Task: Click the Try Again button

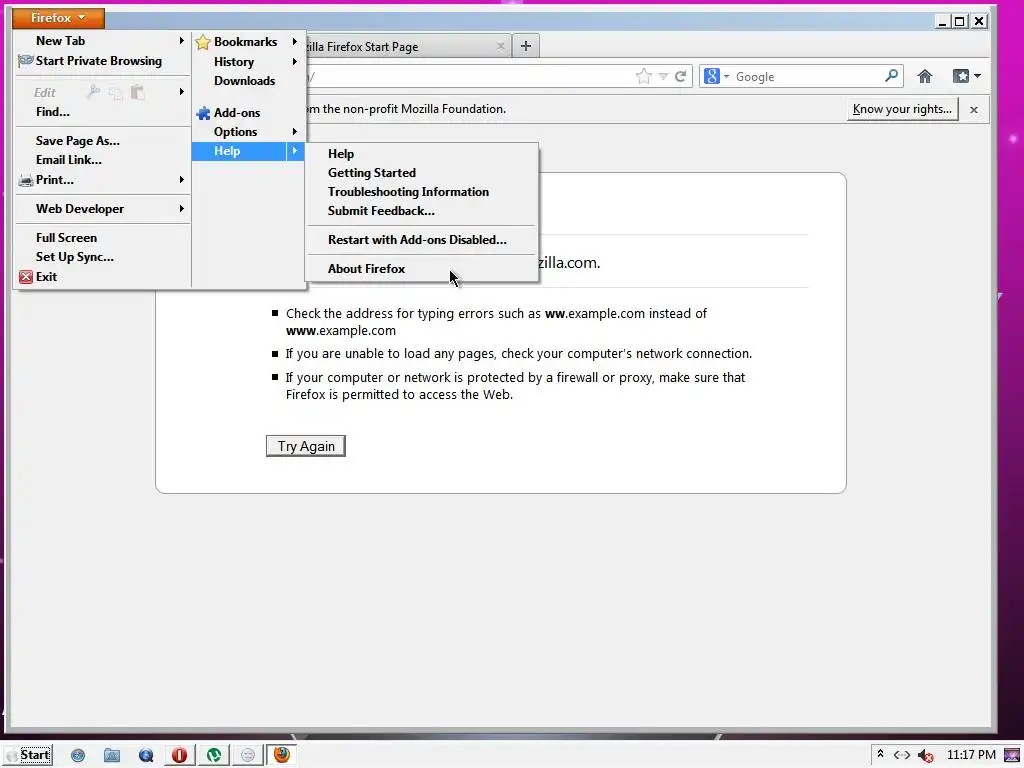Action: coord(306,446)
